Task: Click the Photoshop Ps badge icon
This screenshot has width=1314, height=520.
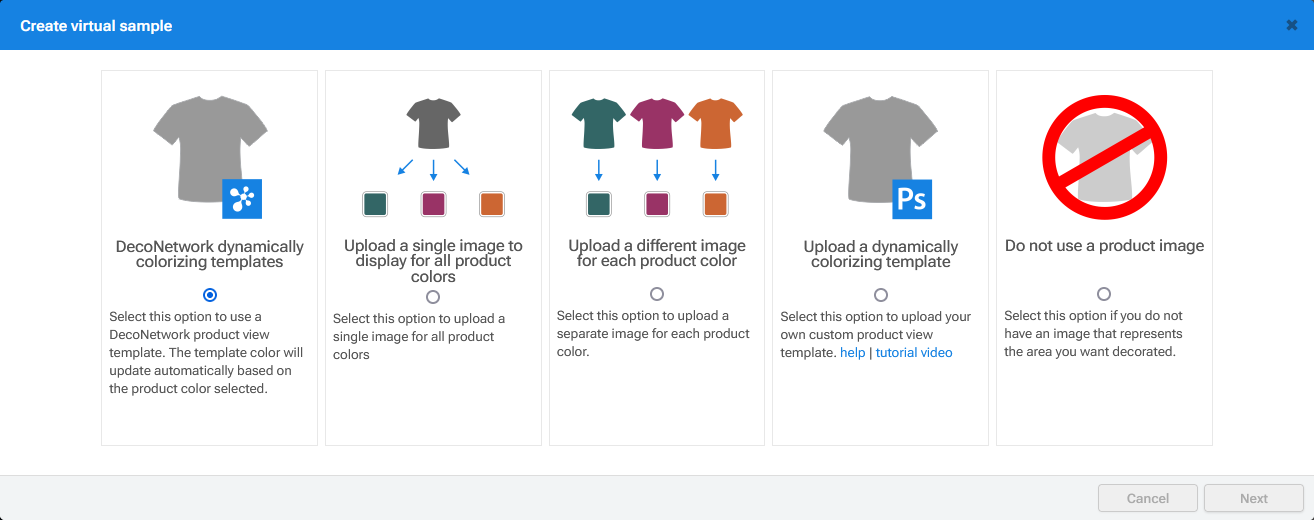Action: [x=912, y=199]
